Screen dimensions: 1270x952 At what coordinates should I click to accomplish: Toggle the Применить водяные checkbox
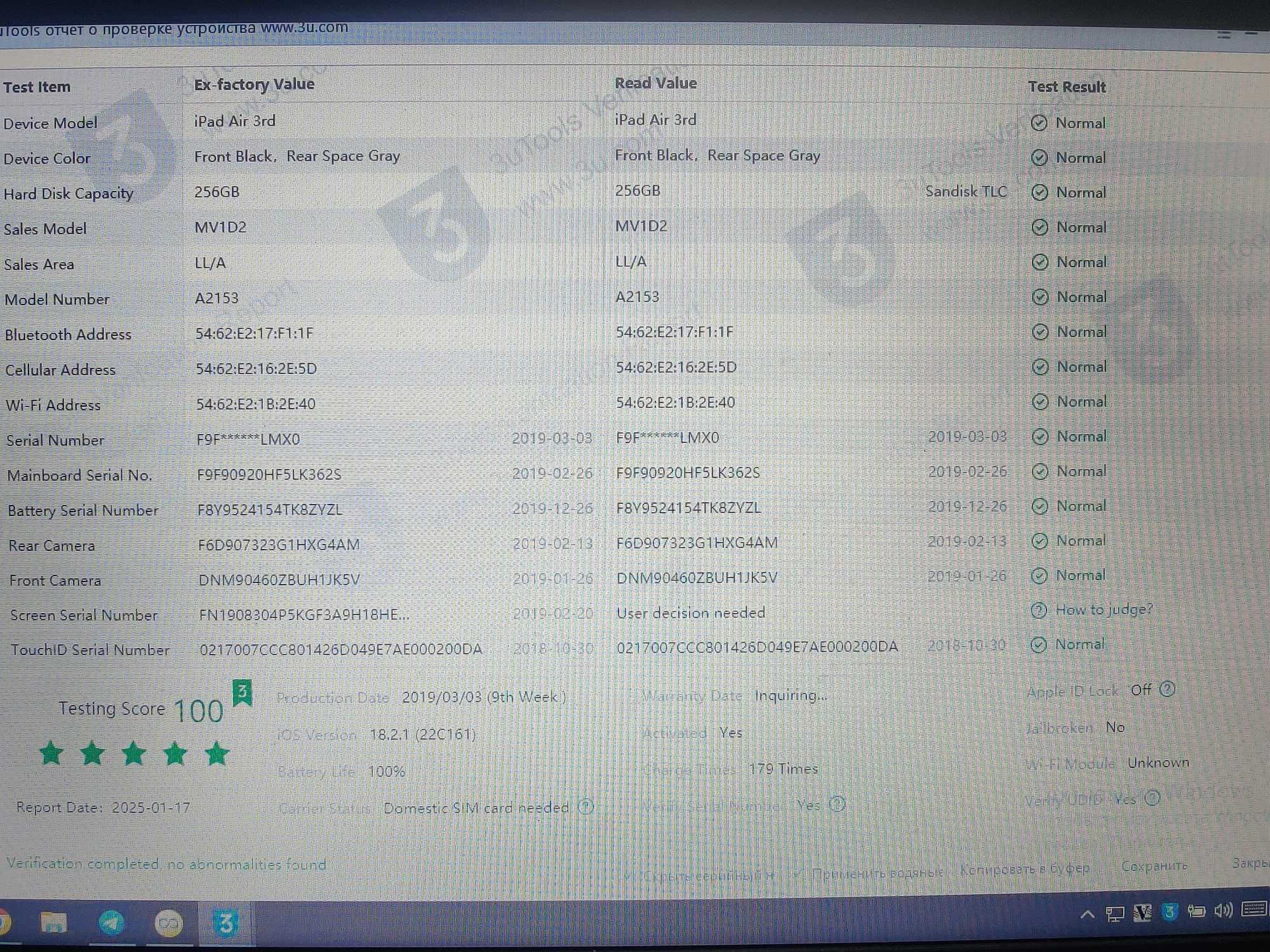tap(798, 874)
